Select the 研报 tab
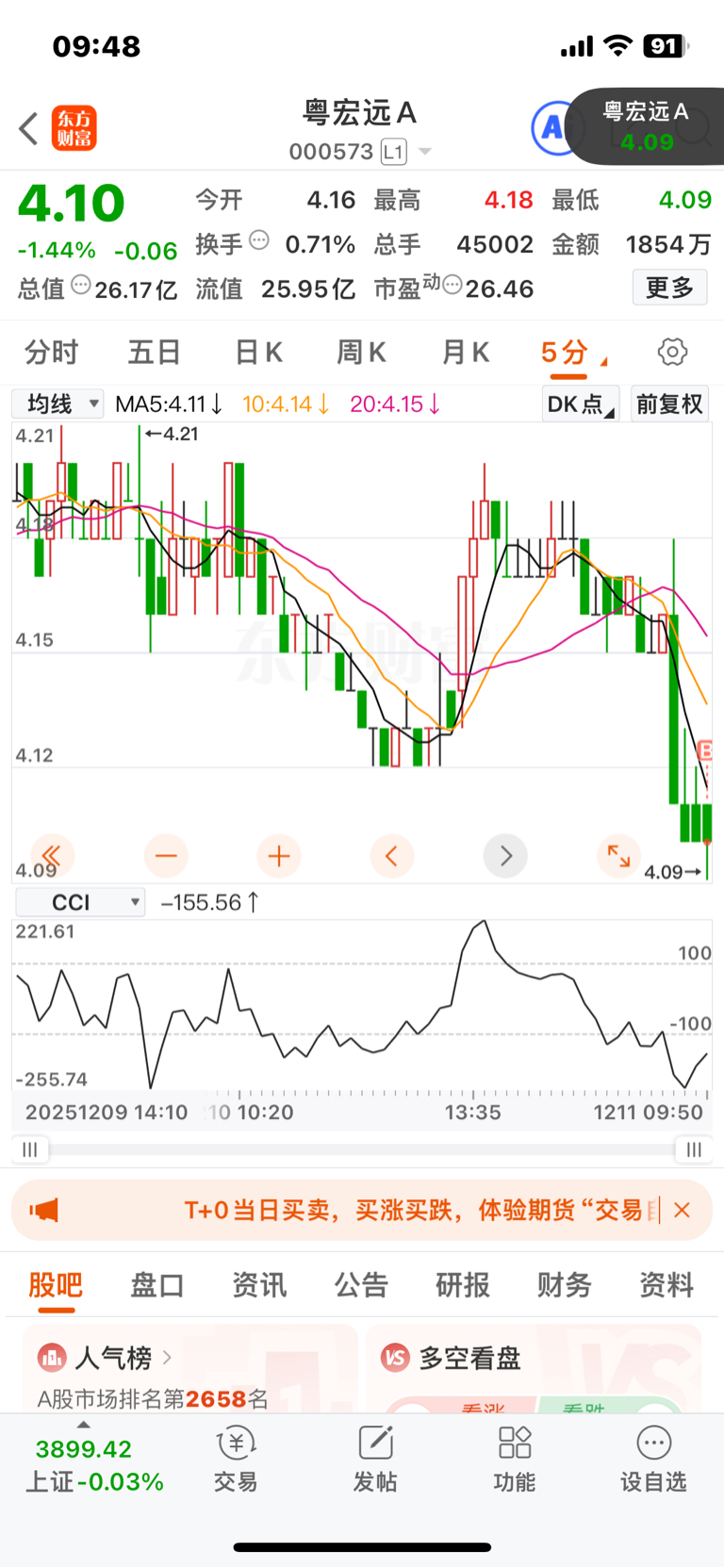The image size is (724, 1568). (x=463, y=1284)
